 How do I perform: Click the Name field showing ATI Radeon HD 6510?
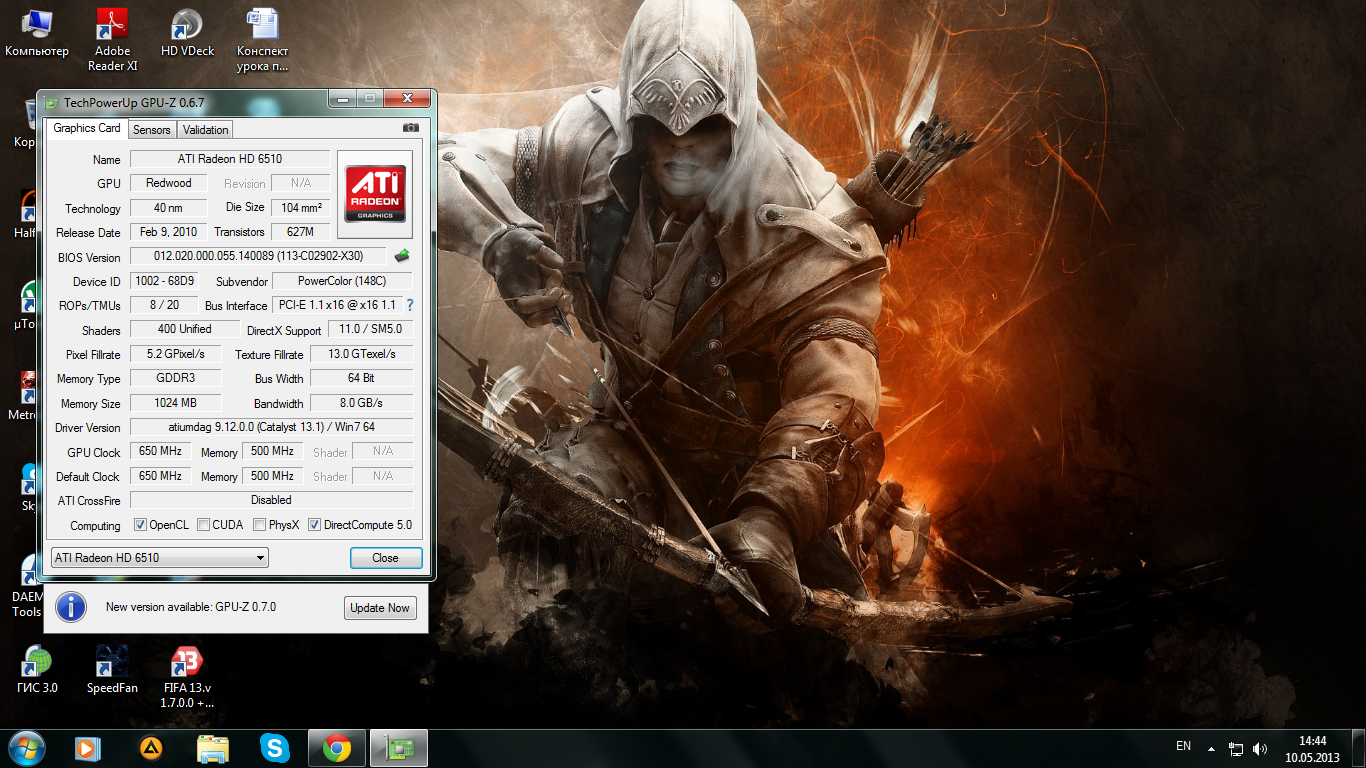(x=230, y=159)
